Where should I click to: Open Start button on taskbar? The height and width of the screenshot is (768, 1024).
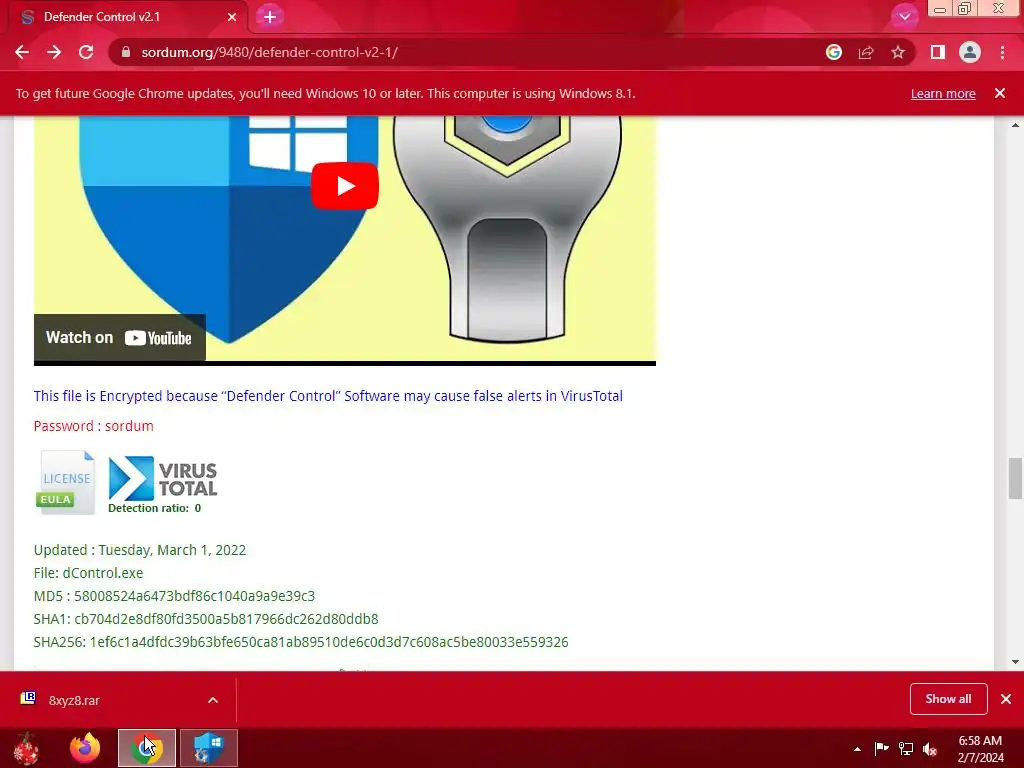tap(26, 748)
